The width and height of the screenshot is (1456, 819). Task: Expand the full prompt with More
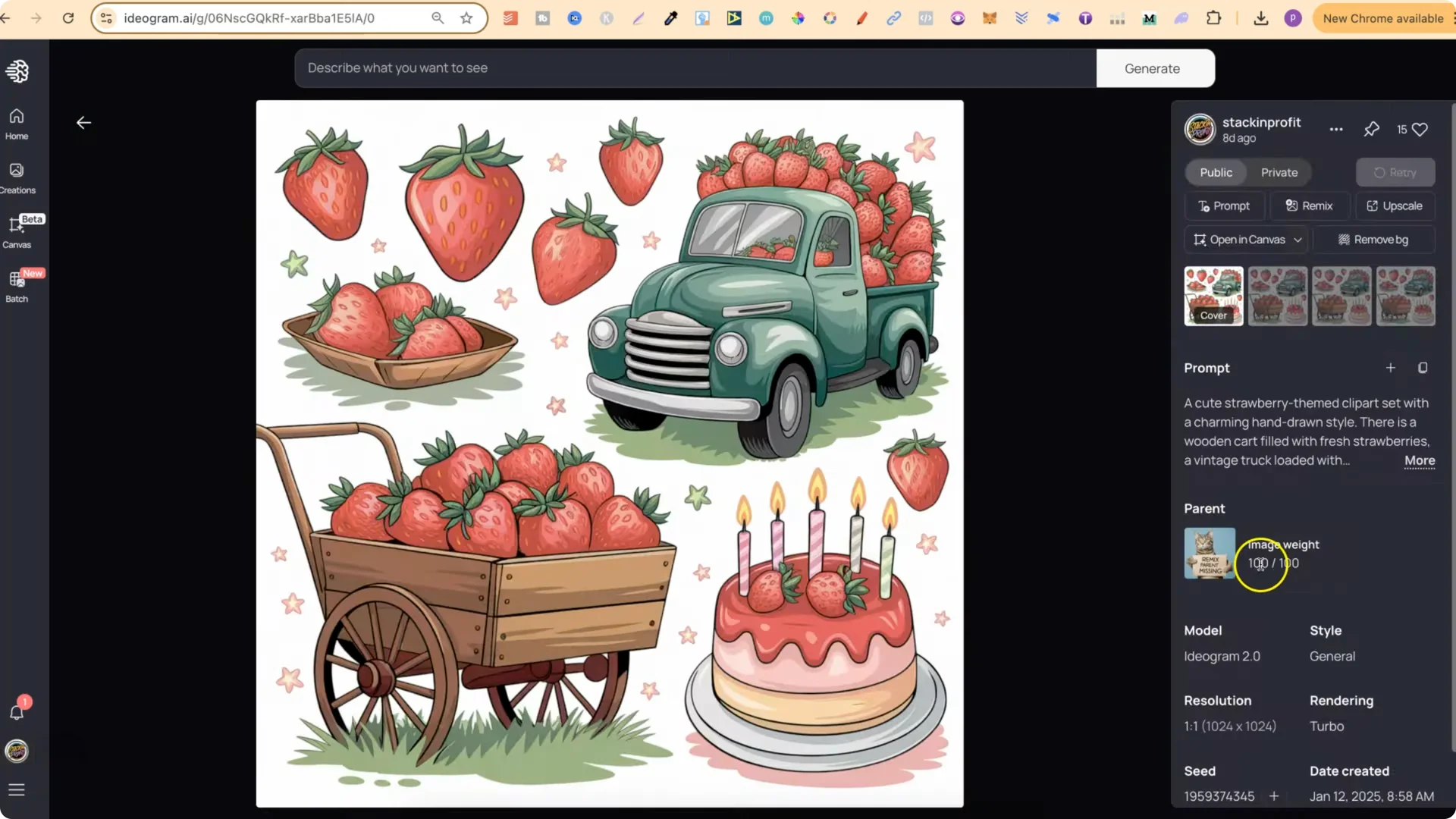tap(1419, 460)
